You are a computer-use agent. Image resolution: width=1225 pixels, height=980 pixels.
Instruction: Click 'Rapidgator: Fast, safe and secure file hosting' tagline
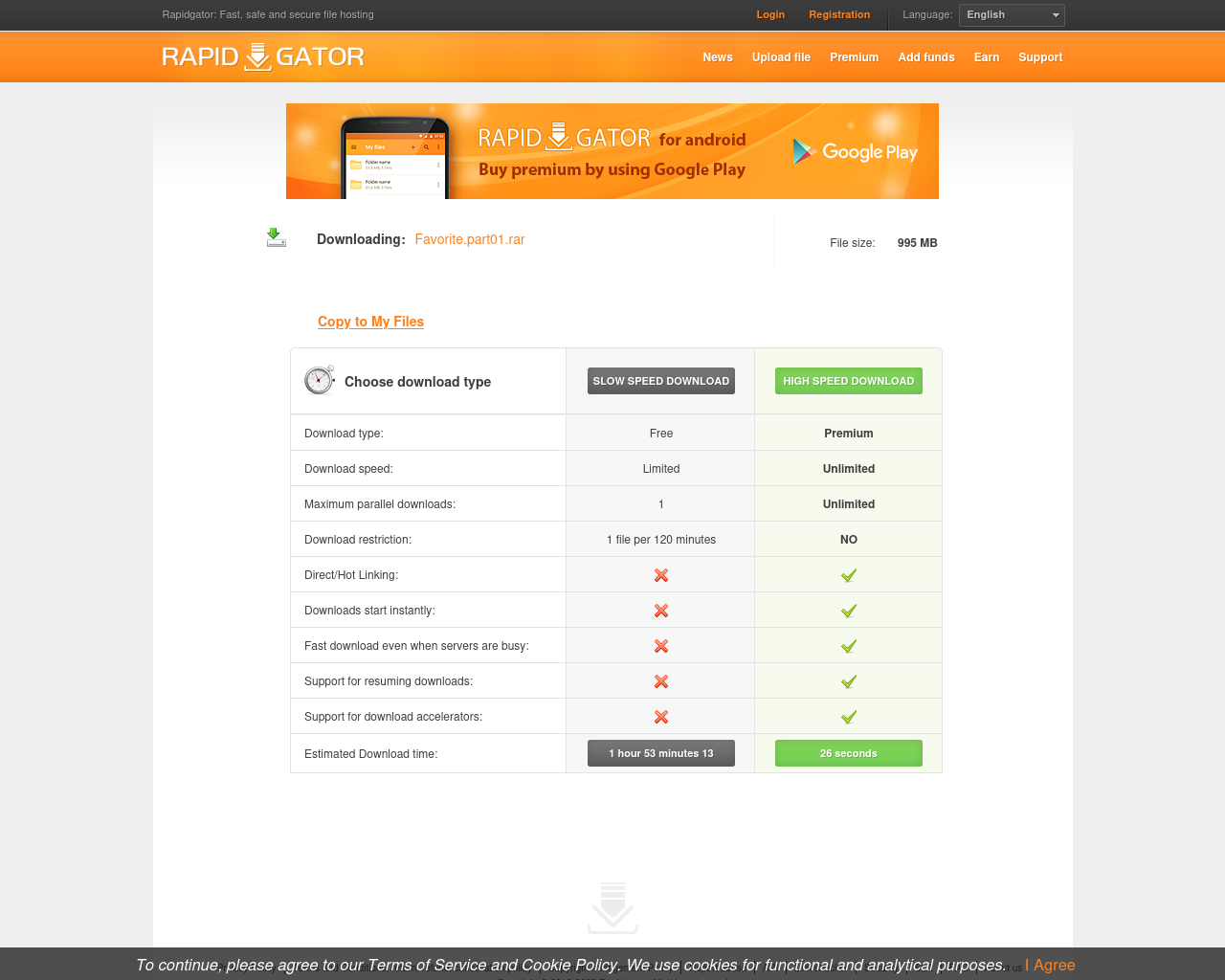[268, 14]
